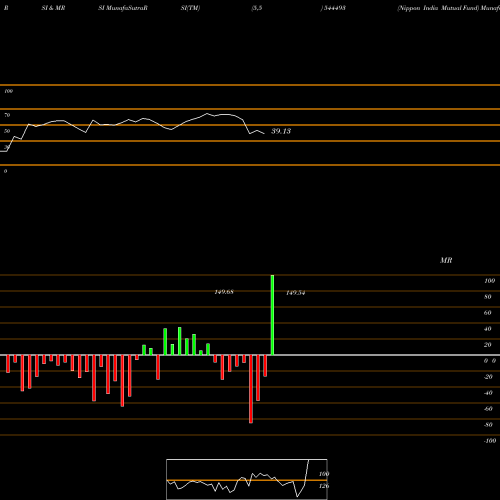Click the ')544493' code in header

coord(333,8)
